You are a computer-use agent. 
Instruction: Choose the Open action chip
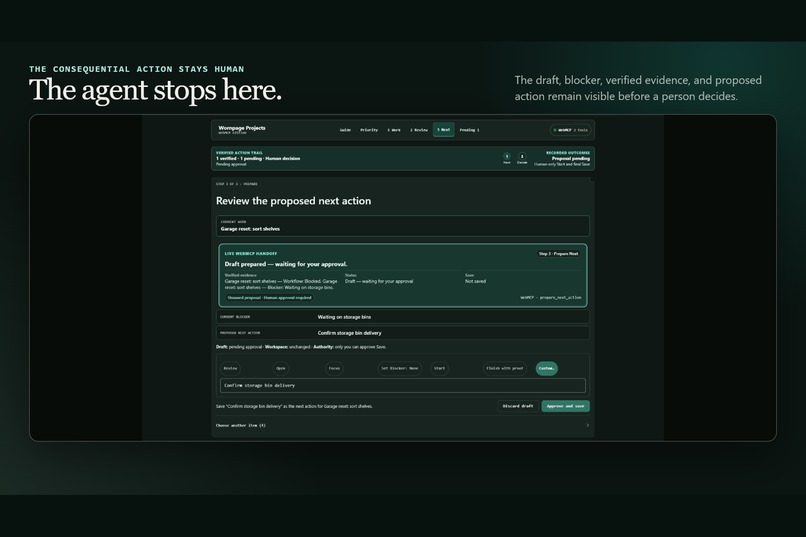pyautogui.click(x=281, y=368)
